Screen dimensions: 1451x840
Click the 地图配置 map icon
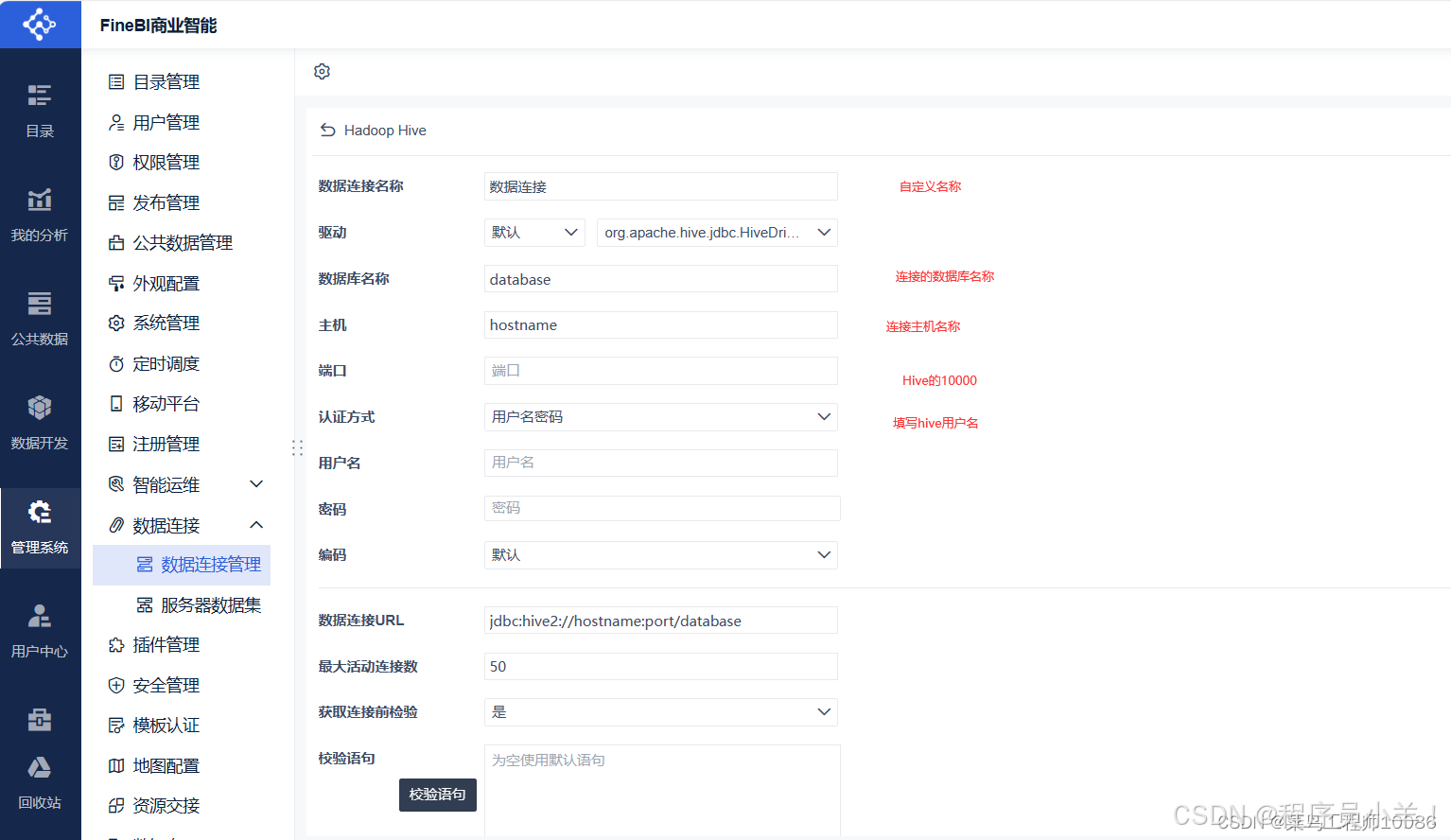tap(116, 766)
